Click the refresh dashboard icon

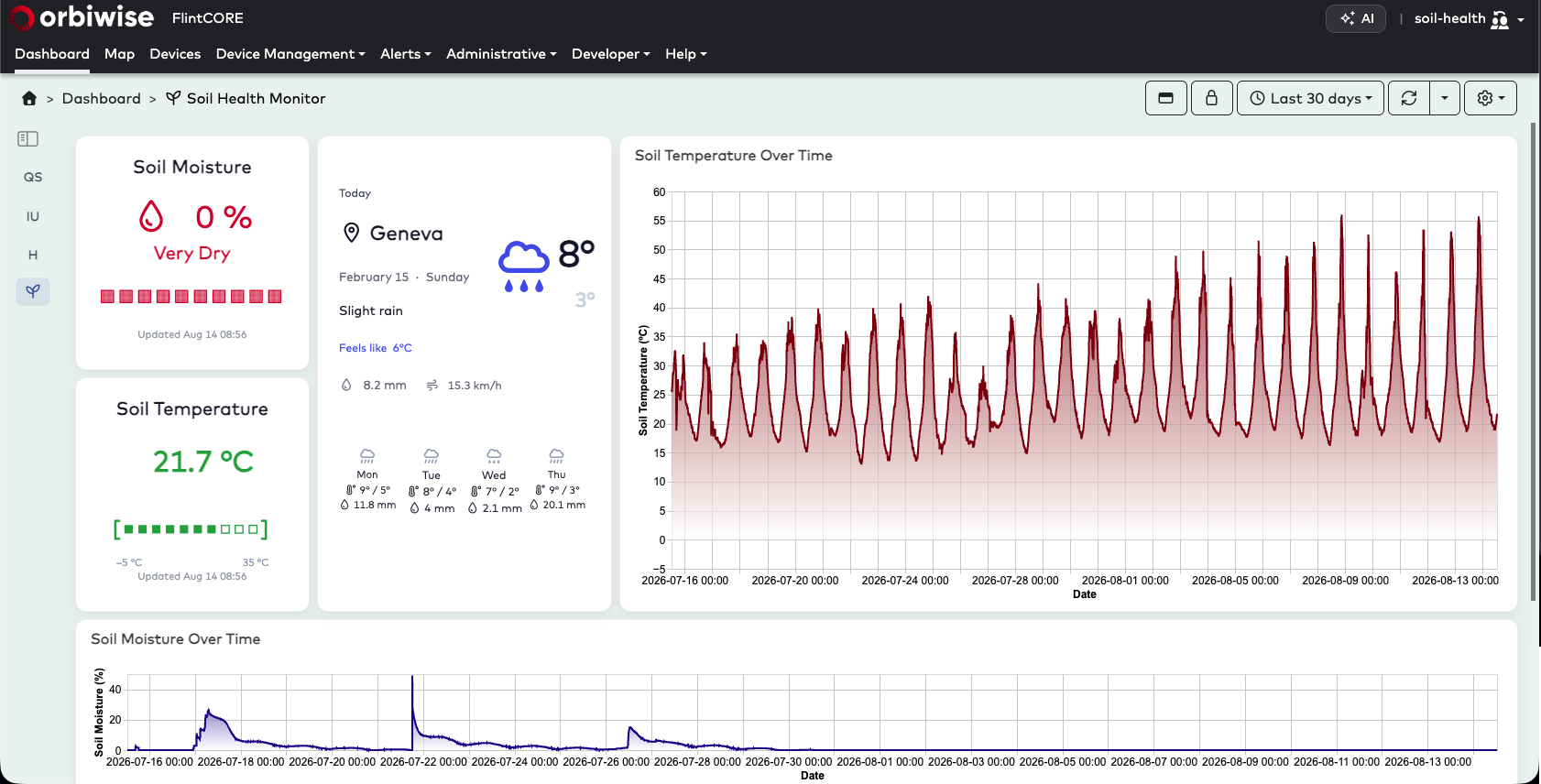click(x=1409, y=98)
